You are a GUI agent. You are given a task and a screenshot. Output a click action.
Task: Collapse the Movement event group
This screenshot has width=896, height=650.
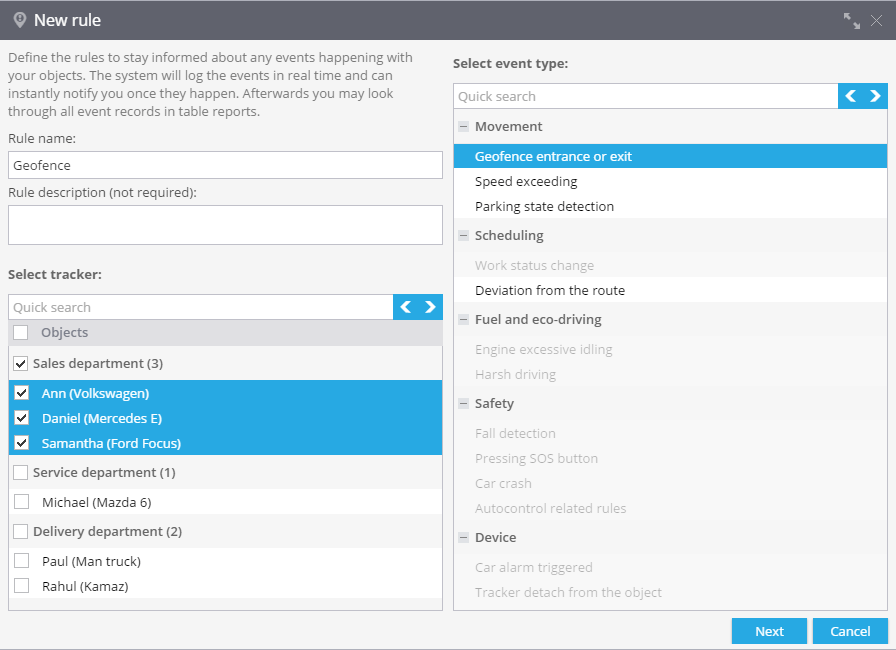(x=463, y=127)
